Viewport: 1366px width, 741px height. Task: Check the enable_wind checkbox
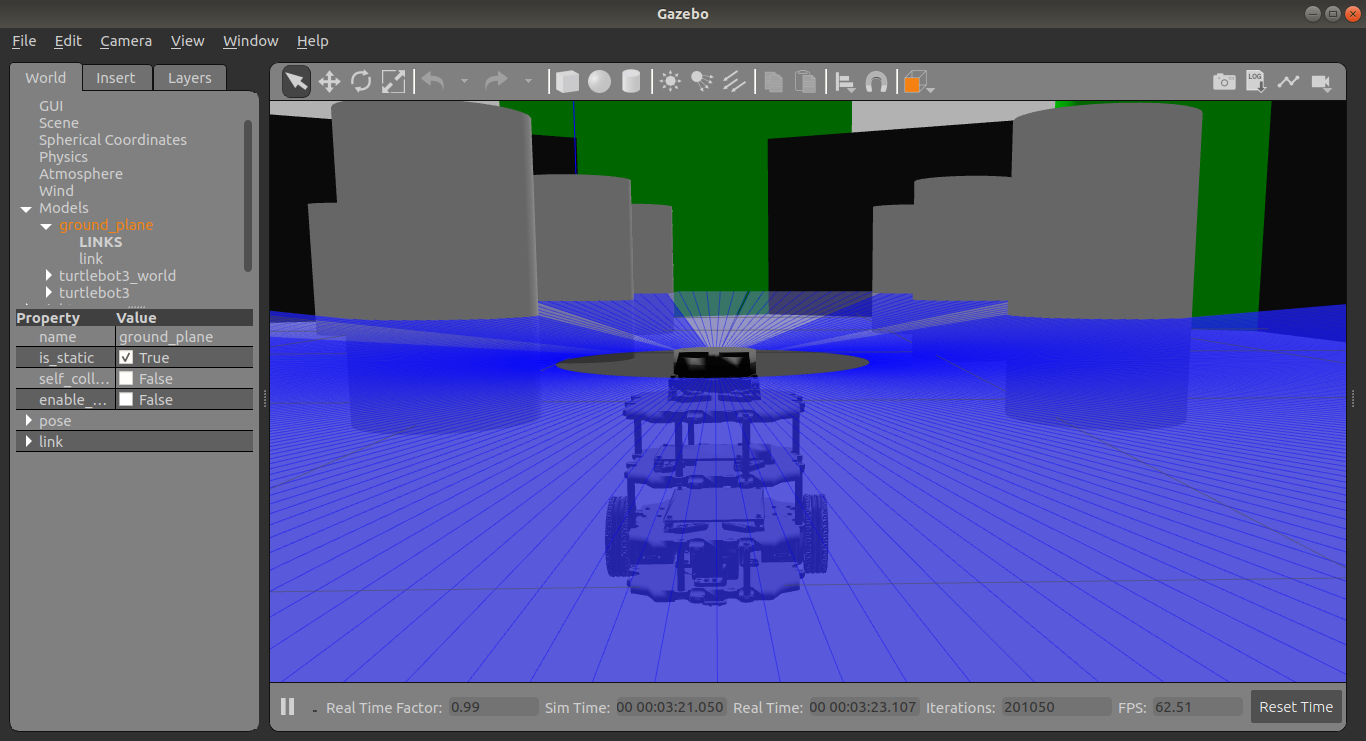pyautogui.click(x=128, y=399)
